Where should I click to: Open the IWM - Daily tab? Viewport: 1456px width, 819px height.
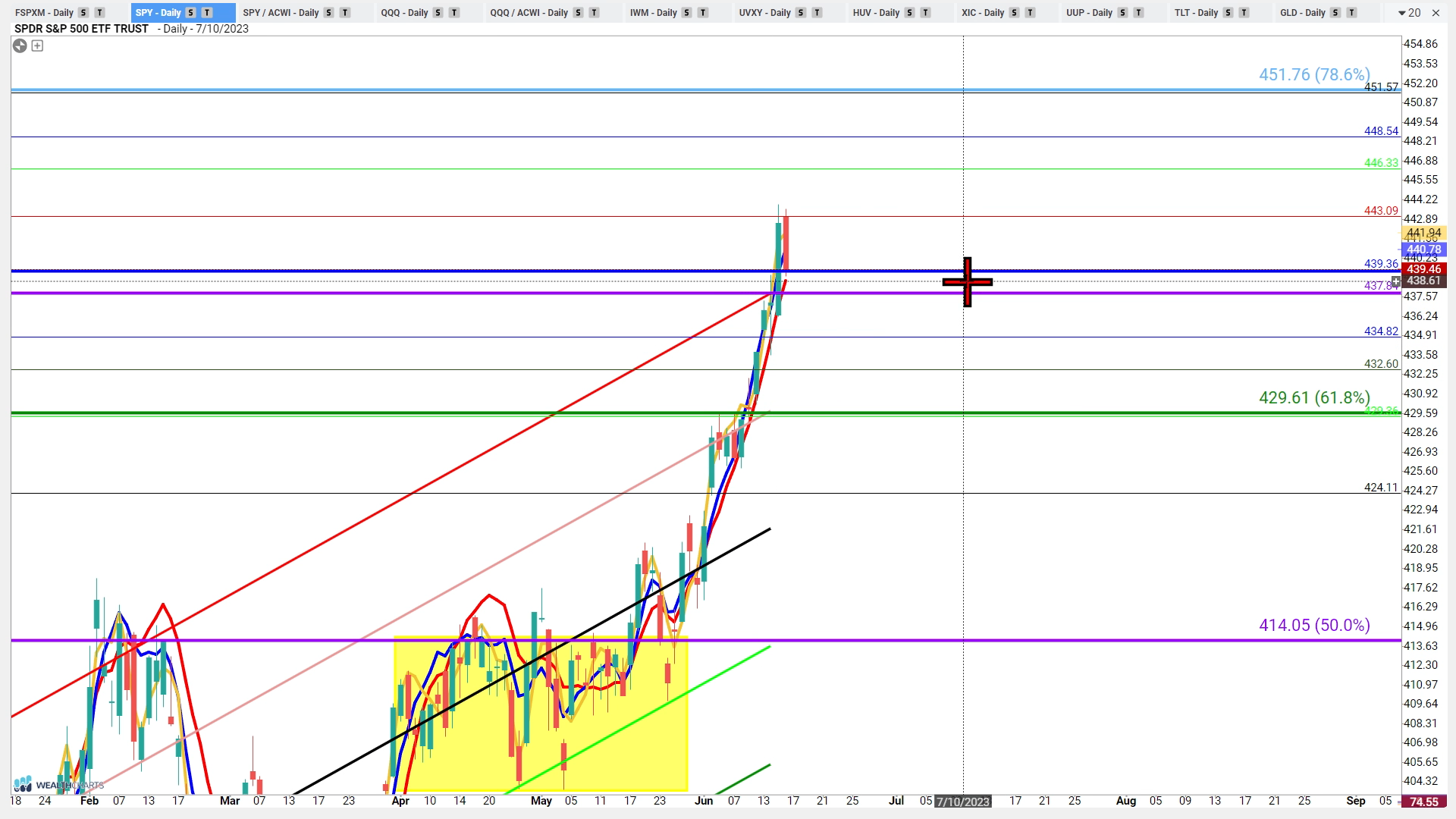click(653, 13)
